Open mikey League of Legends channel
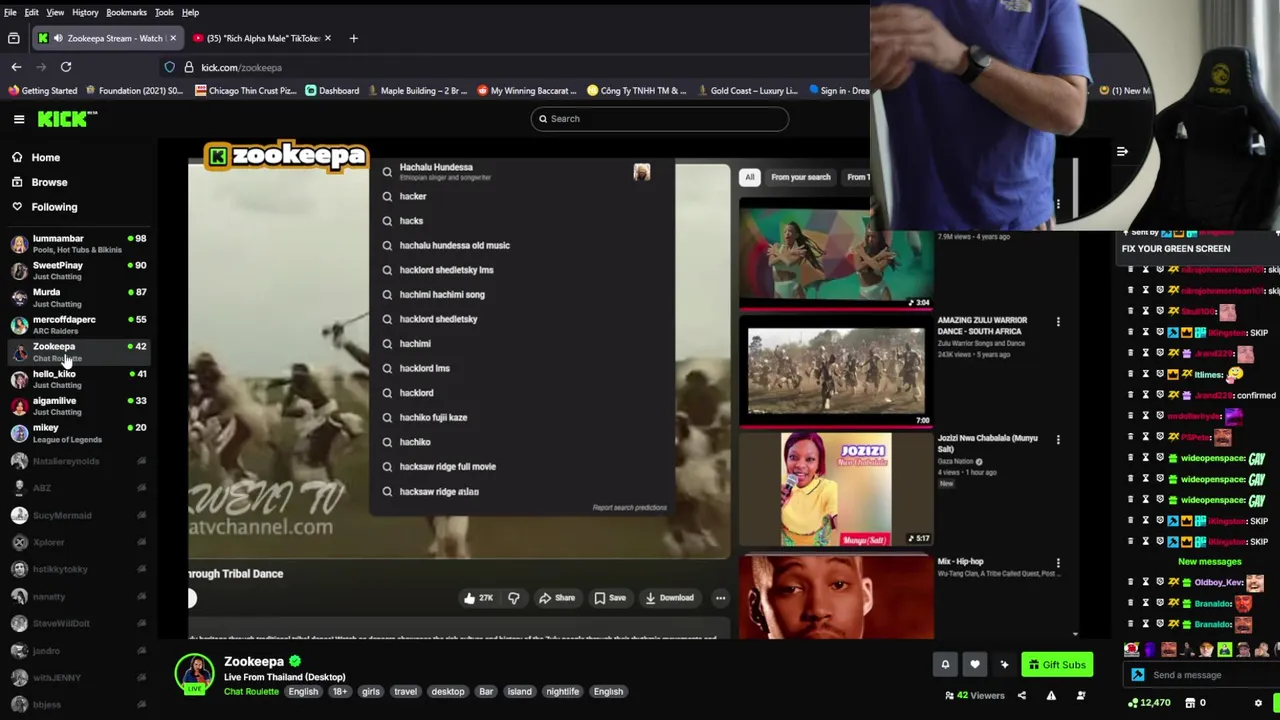 [x=78, y=433]
